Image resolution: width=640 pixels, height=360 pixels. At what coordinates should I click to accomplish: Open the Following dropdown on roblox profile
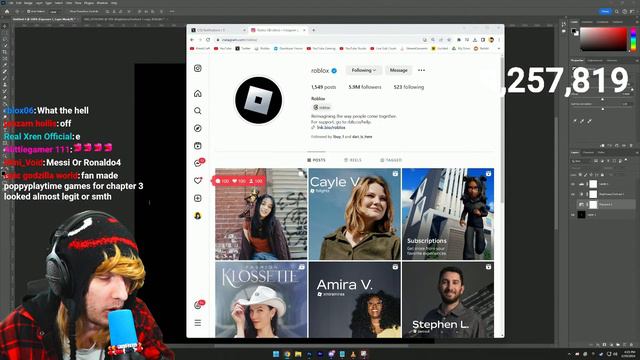tap(363, 70)
